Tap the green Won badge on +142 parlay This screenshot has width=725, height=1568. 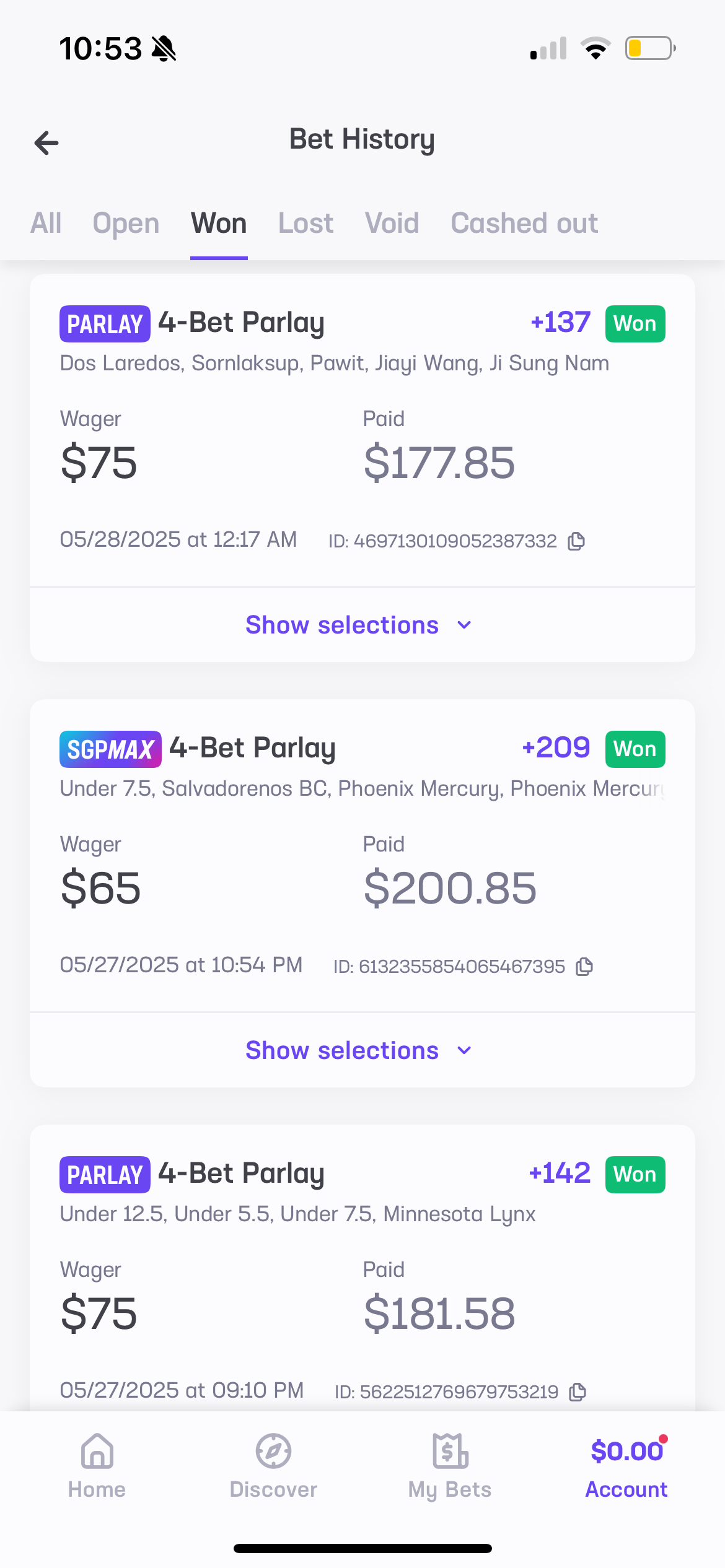click(635, 1174)
